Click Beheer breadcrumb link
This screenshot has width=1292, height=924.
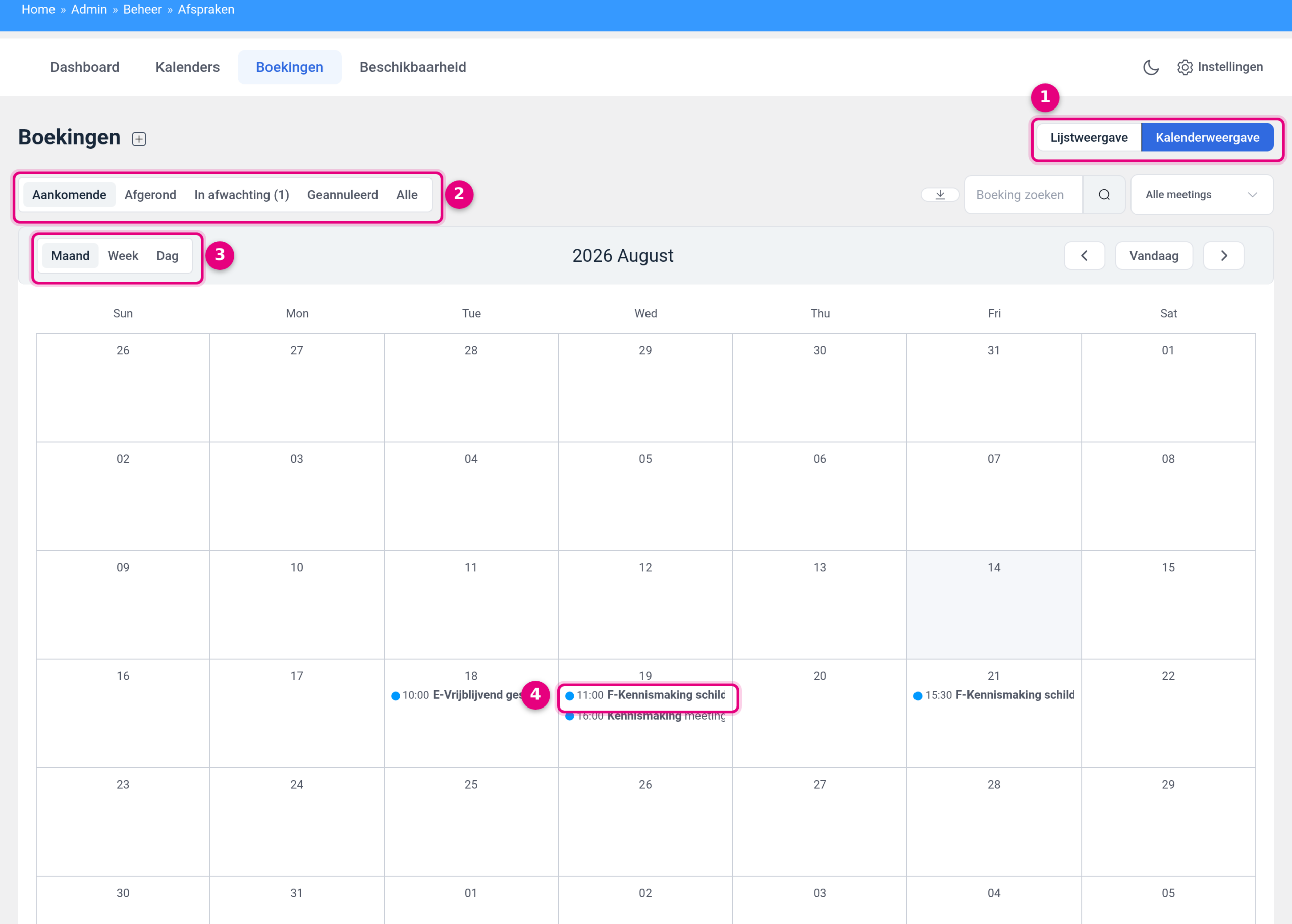142,9
